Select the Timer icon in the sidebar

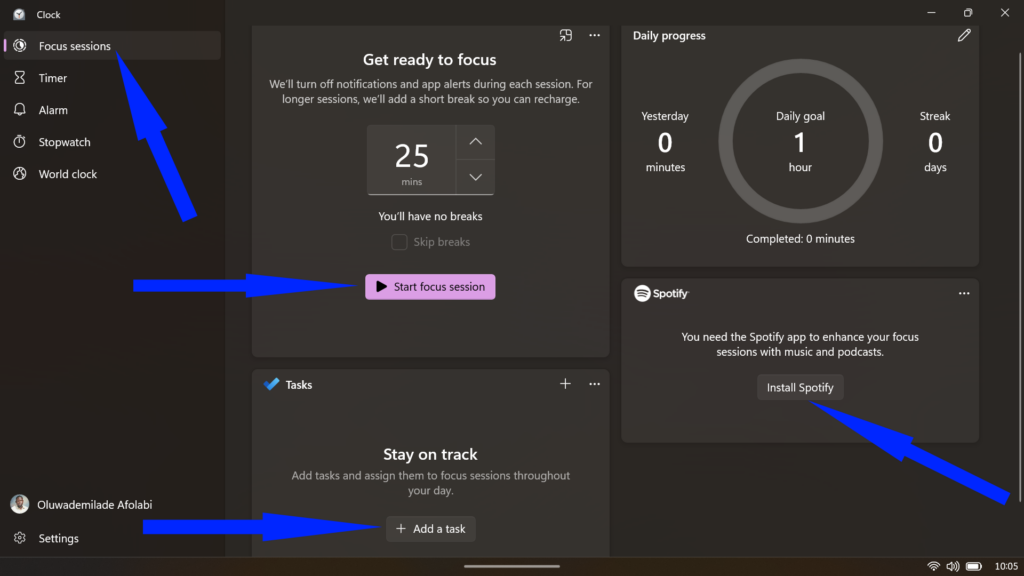tap(21, 77)
